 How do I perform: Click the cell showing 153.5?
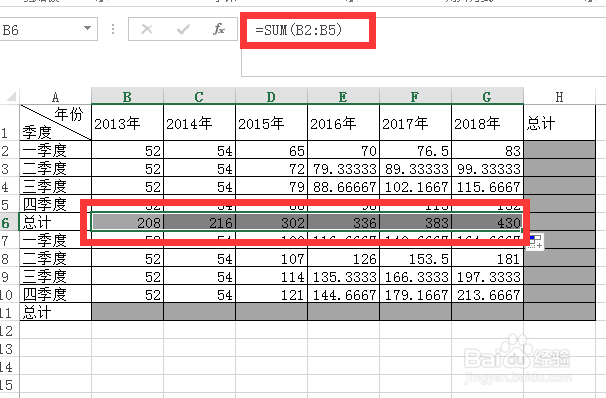(415, 258)
